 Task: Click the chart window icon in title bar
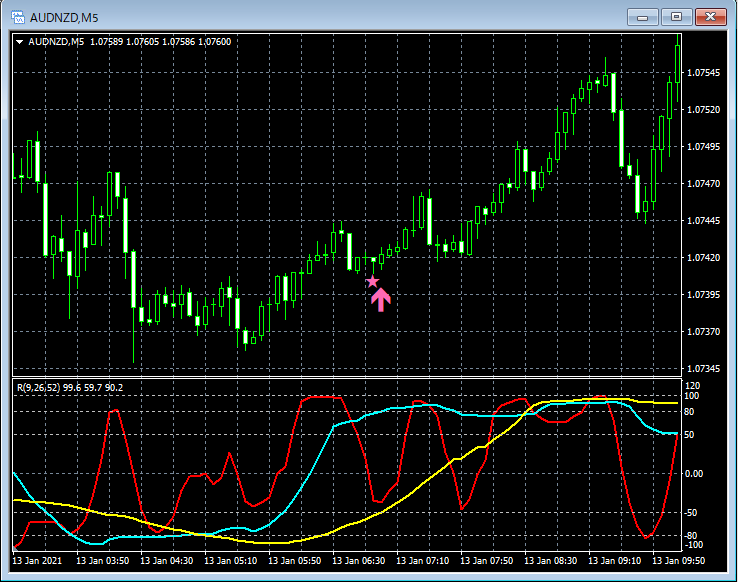17,17
